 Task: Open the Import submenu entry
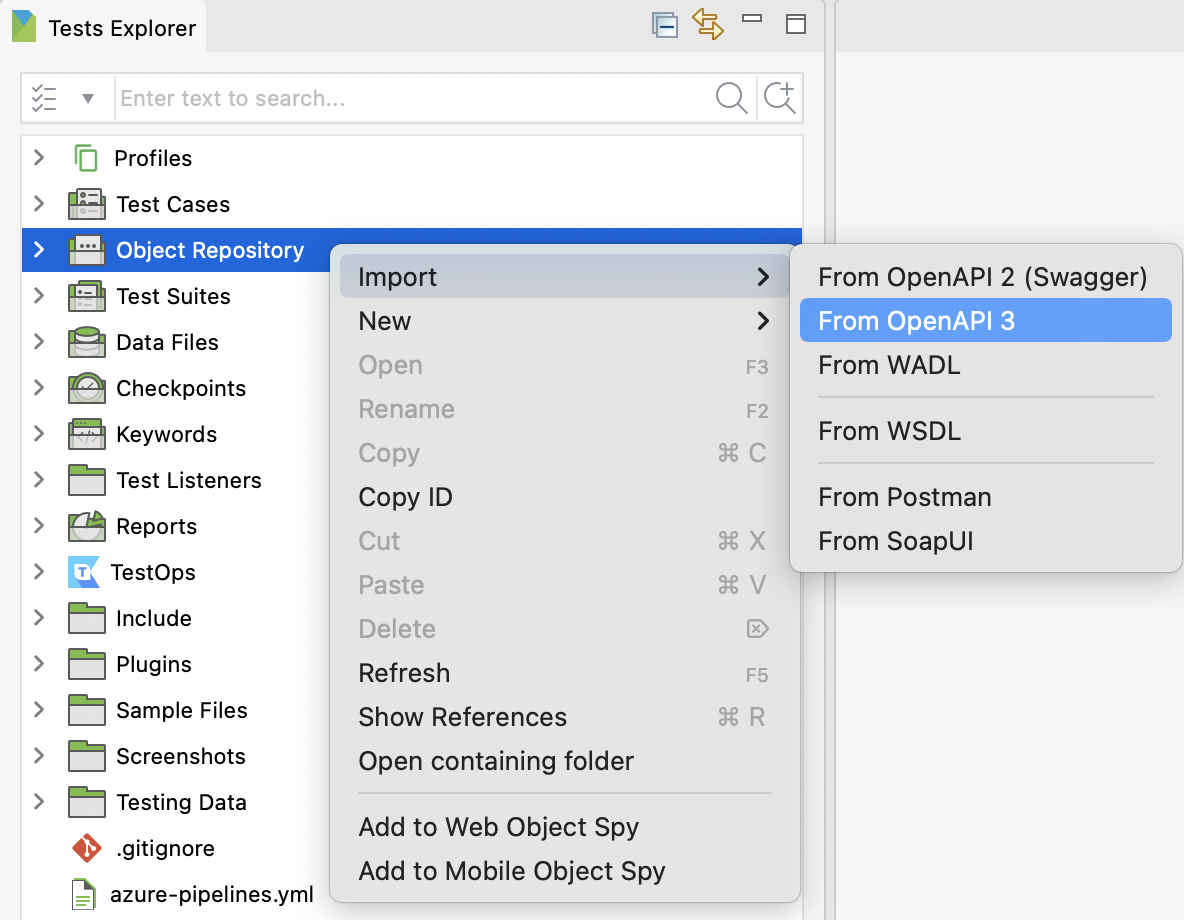pos(564,276)
